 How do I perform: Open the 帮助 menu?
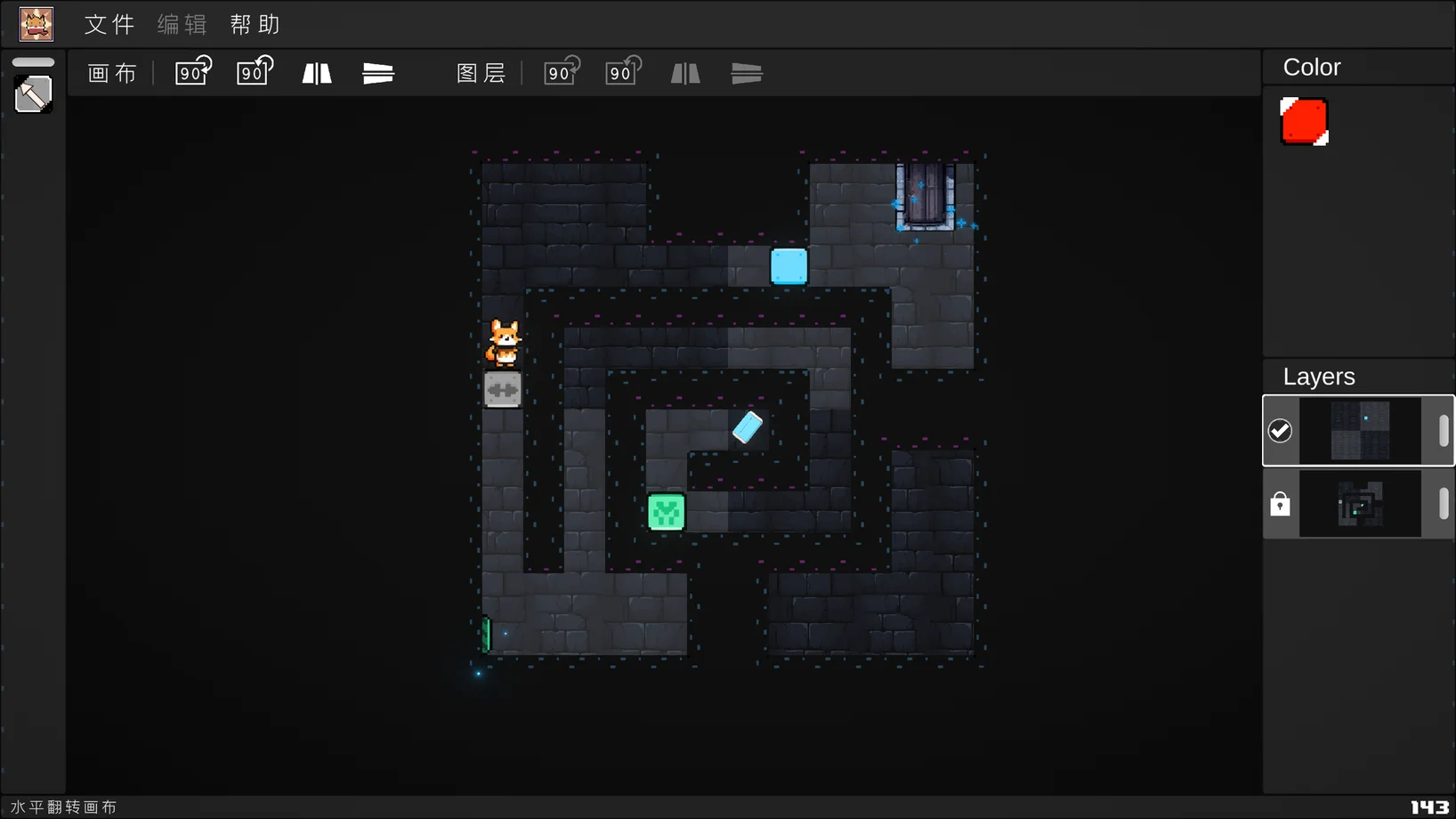coord(255,24)
